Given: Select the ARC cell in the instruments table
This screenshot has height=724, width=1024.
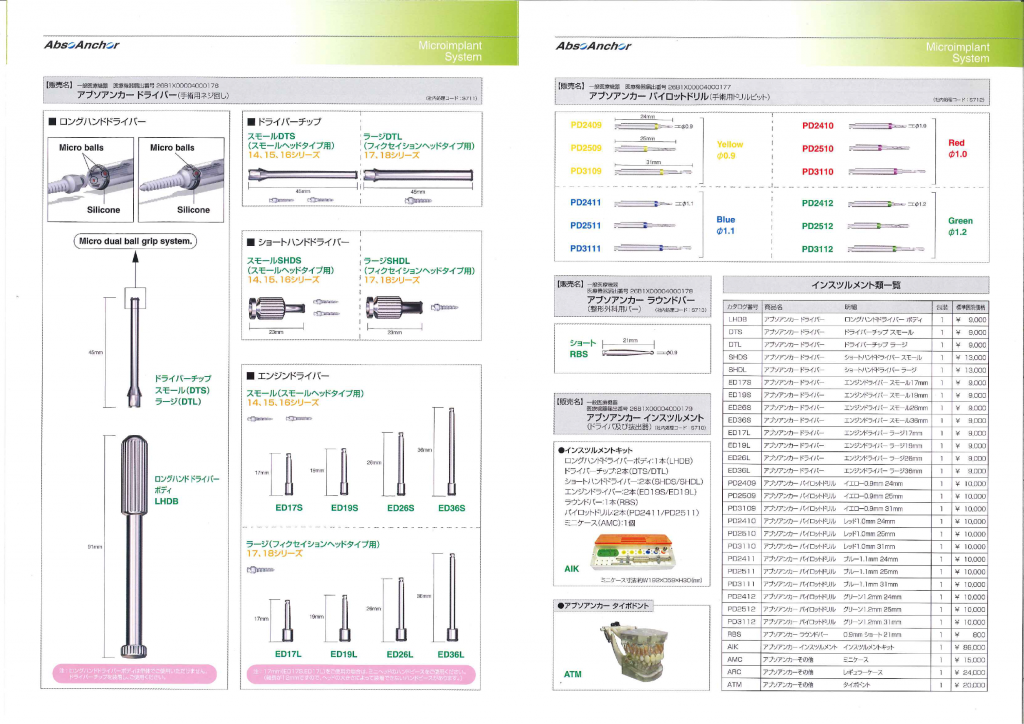Looking at the screenshot, I should click(x=741, y=672).
